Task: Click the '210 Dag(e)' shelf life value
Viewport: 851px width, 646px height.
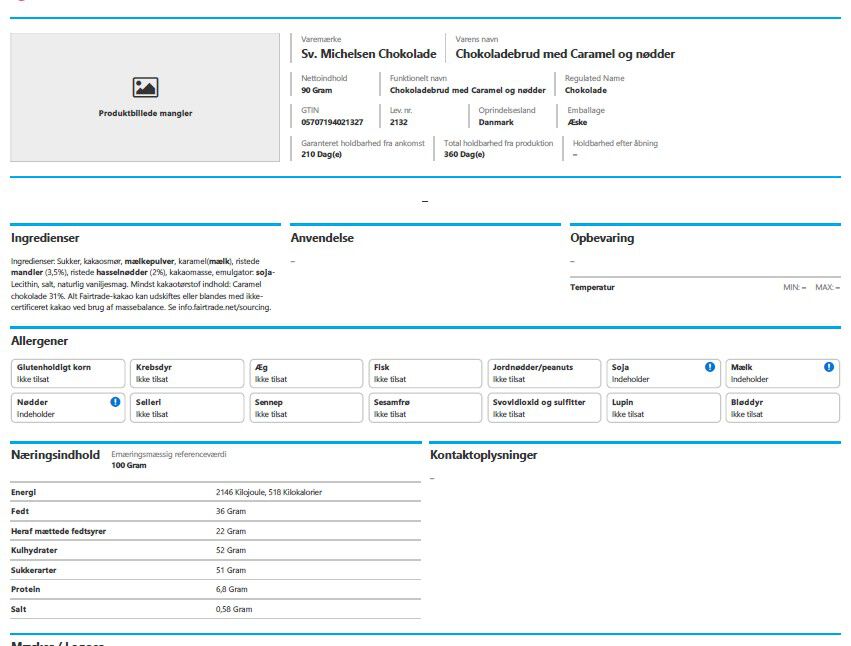Action: point(321,154)
